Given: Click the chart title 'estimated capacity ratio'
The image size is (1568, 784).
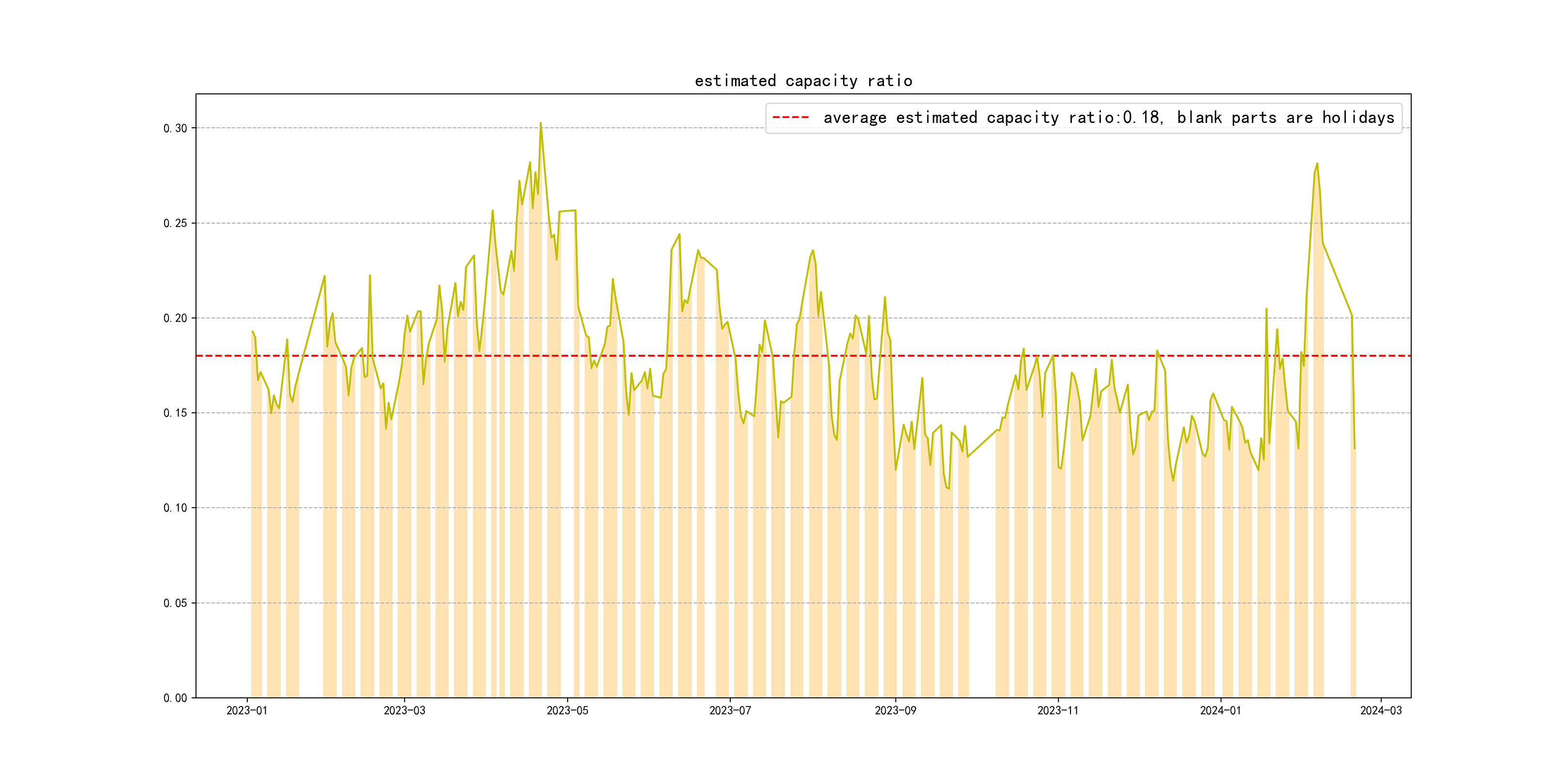Looking at the screenshot, I should tap(803, 81).
